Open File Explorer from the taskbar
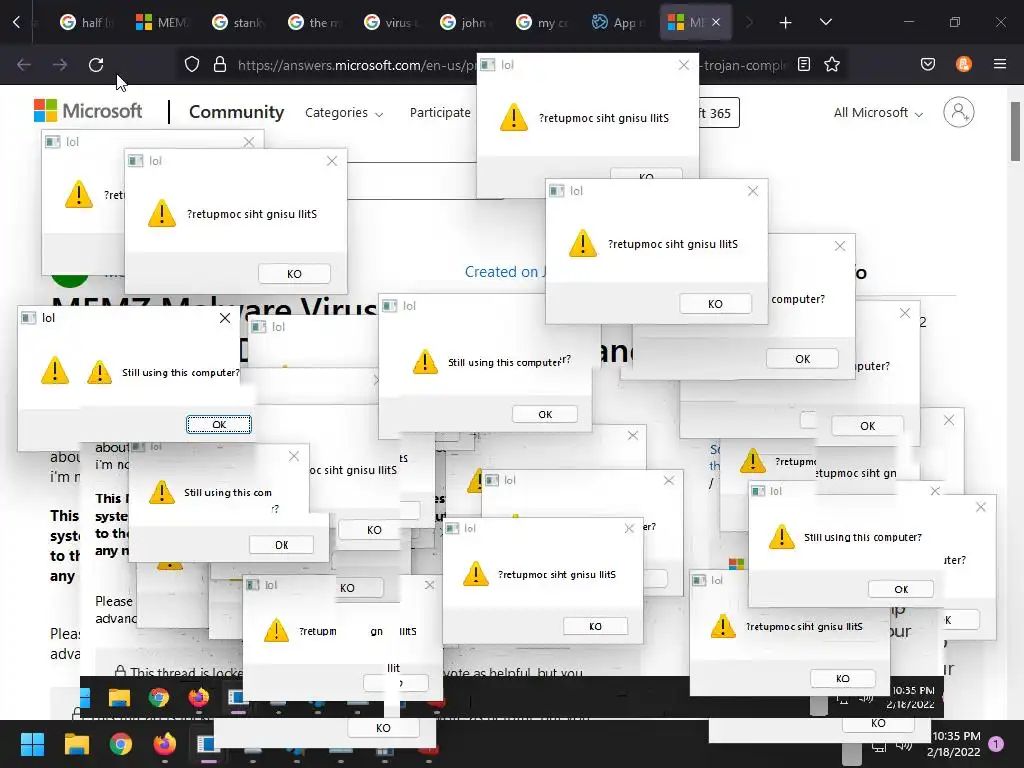Viewport: 1024px width, 768px height. coord(76,744)
